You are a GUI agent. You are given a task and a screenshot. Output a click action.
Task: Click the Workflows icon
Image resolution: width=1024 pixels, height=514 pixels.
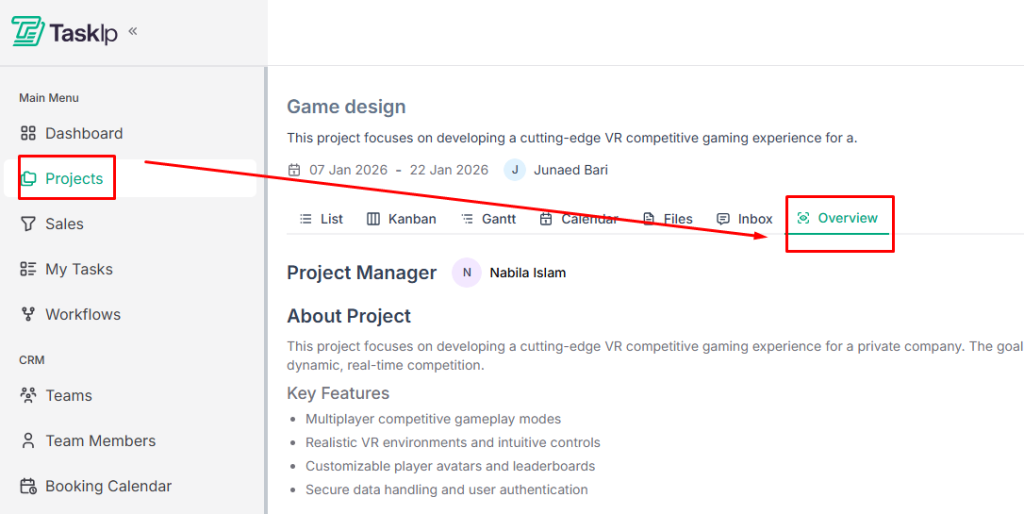(28, 314)
